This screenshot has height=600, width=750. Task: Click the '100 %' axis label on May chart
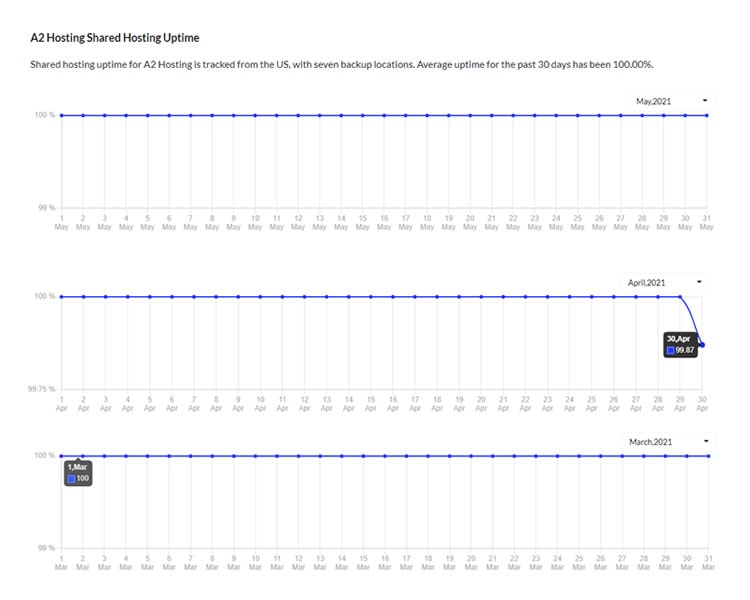click(x=45, y=115)
